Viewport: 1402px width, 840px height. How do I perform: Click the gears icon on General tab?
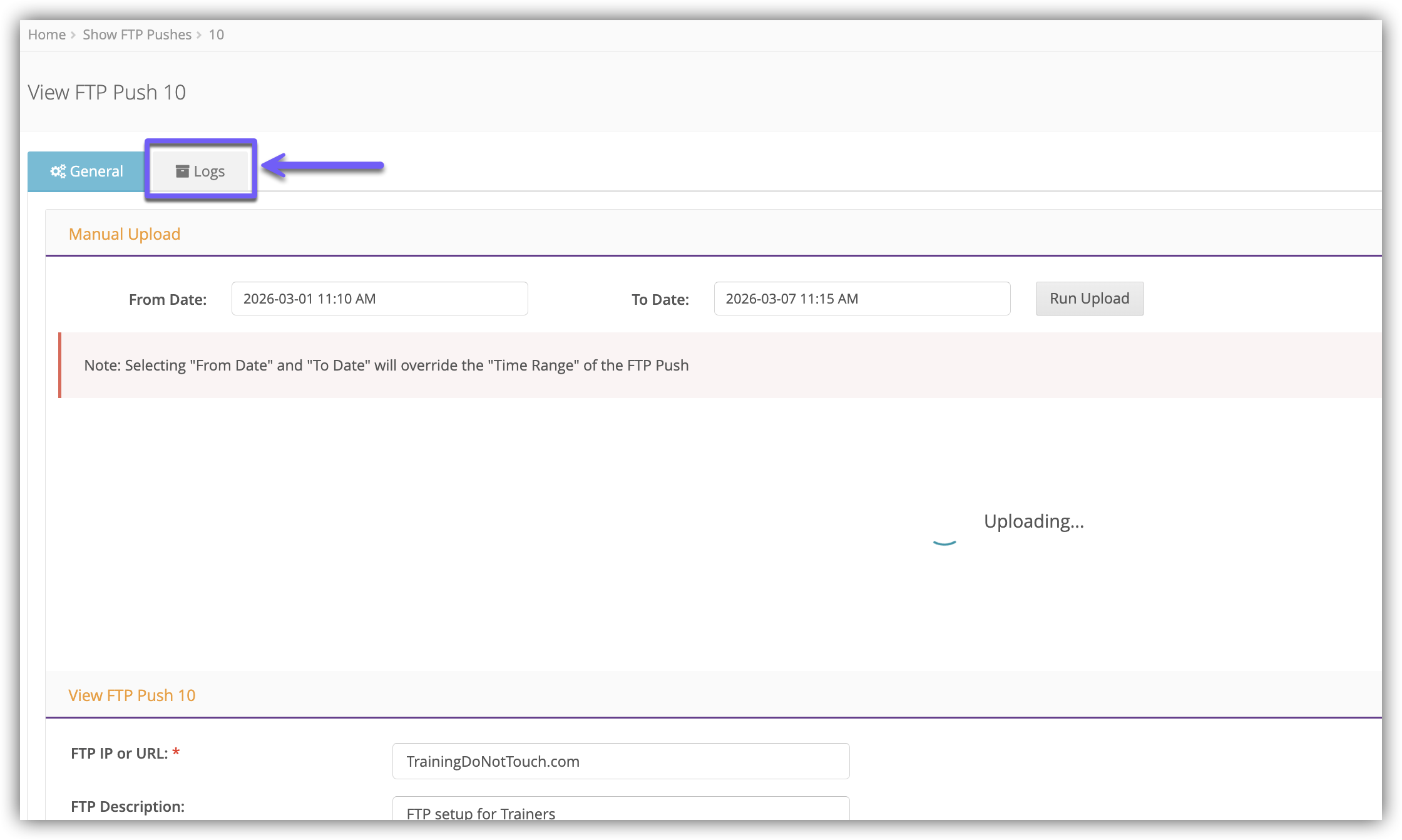pyautogui.click(x=58, y=171)
